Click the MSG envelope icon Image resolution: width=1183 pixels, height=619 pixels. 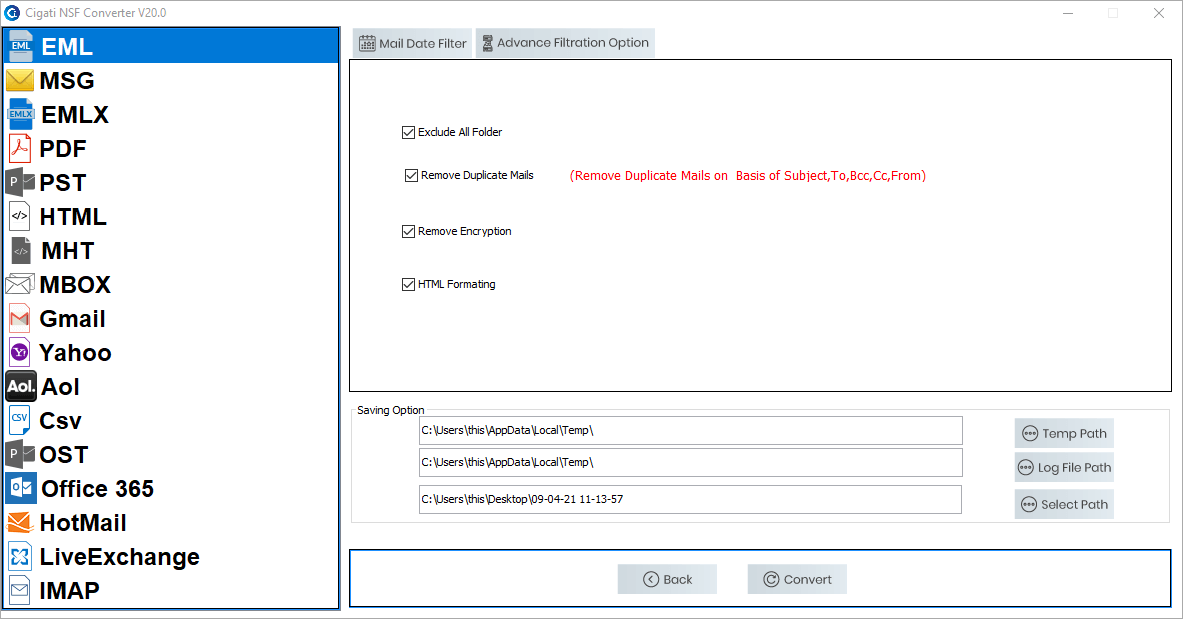click(20, 80)
